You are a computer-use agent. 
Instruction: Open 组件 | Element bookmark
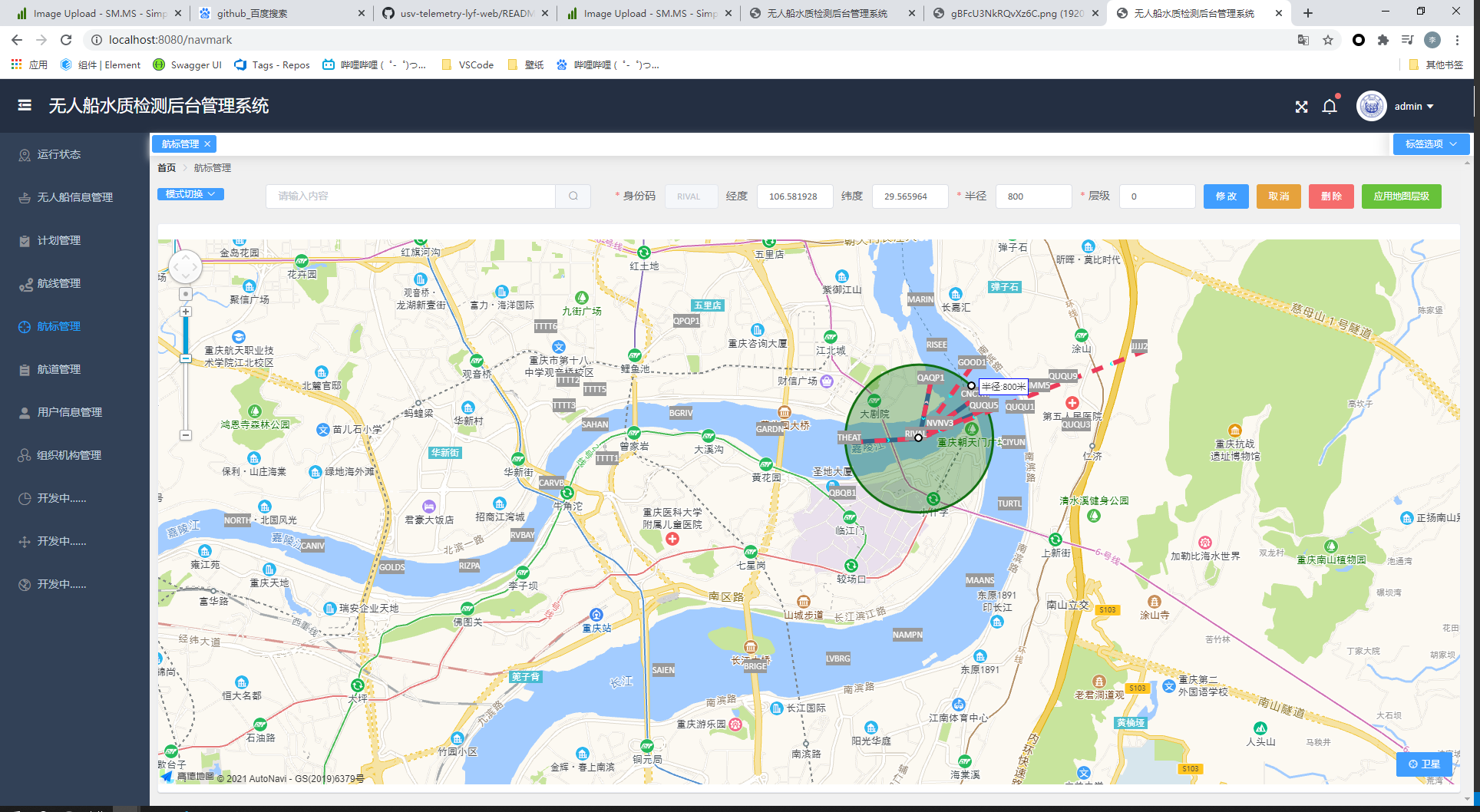click(x=101, y=65)
